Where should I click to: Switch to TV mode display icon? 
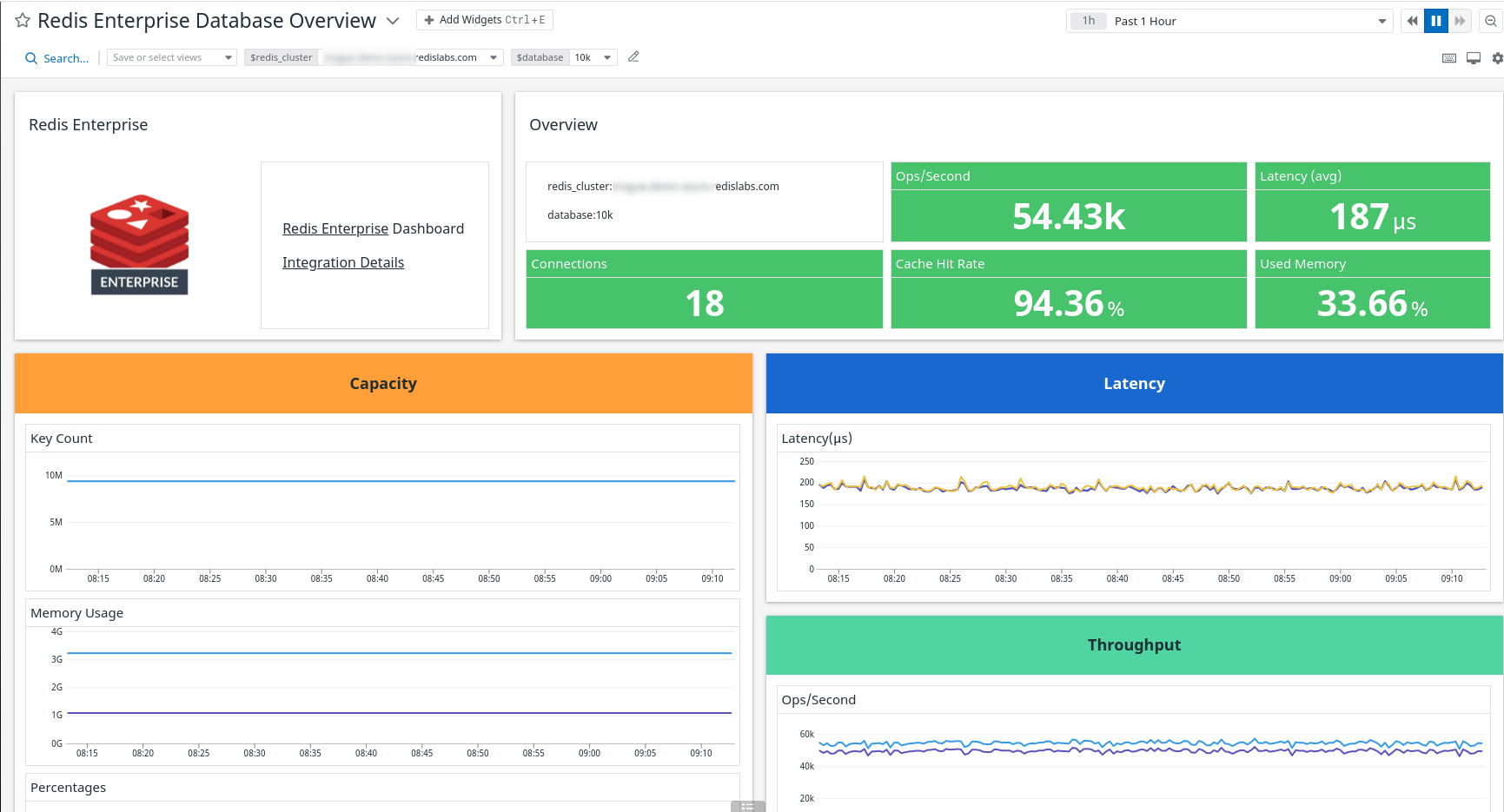[x=1474, y=58]
